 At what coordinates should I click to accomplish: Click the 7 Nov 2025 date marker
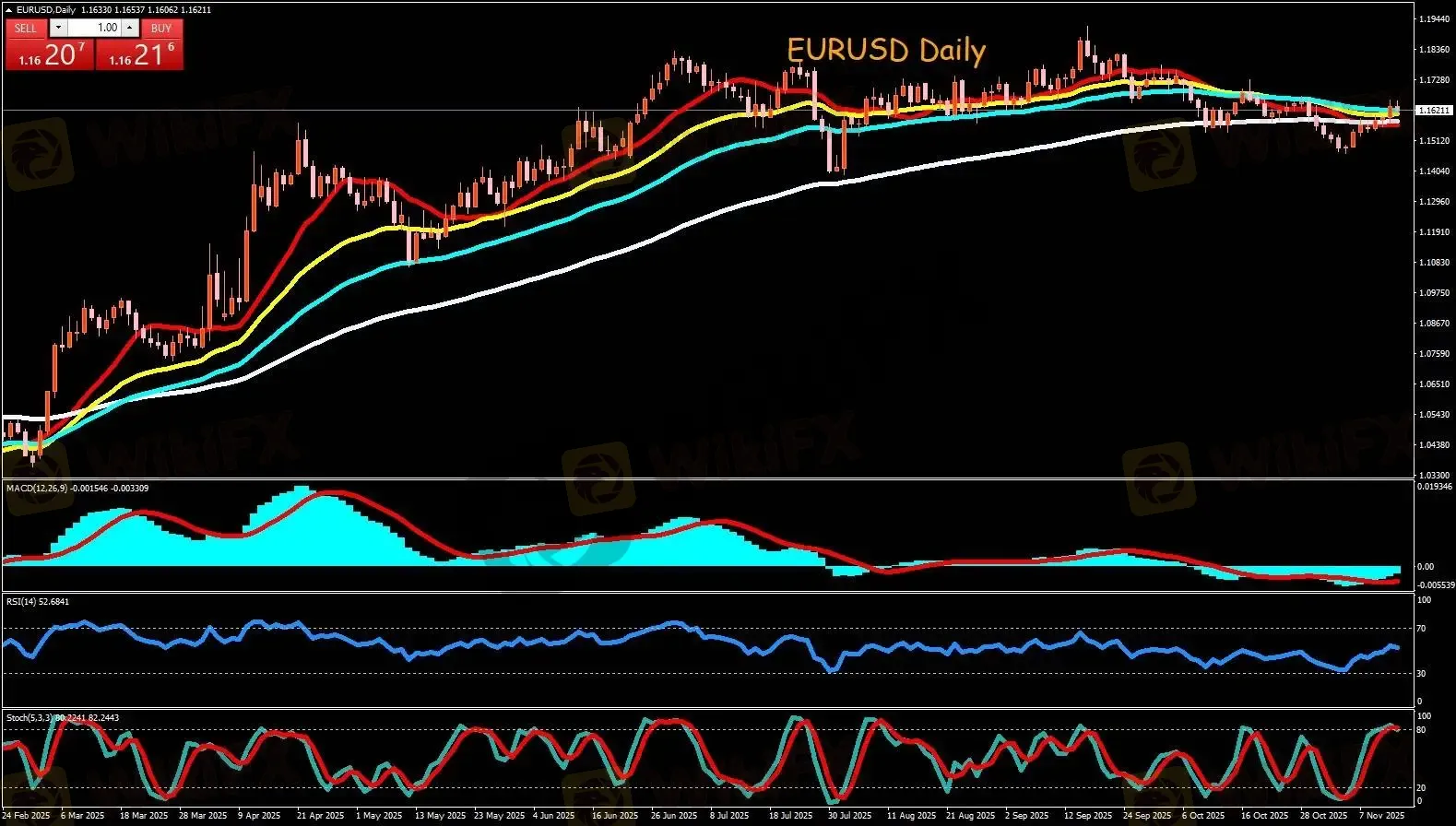(x=1382, y=816)
